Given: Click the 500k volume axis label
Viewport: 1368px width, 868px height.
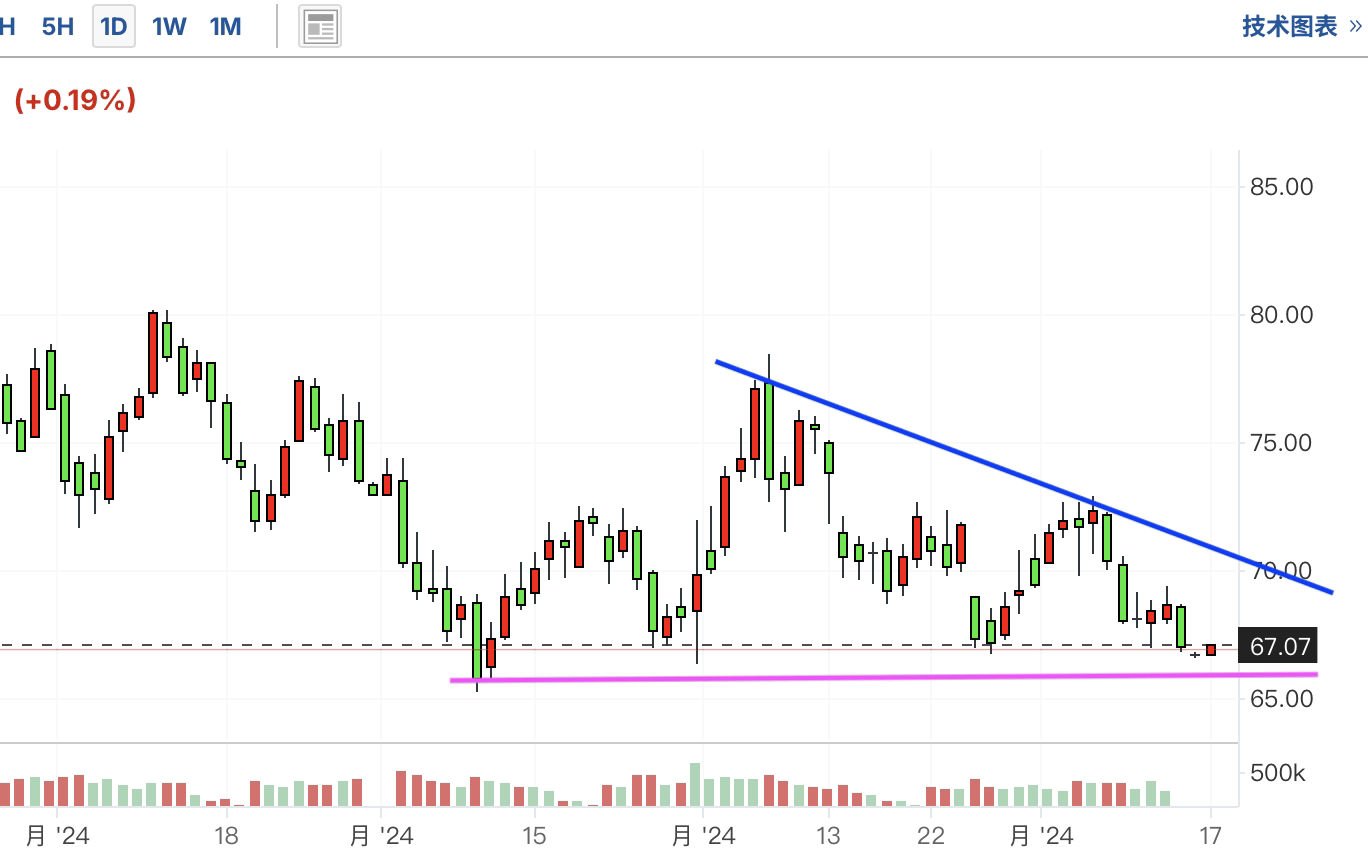Looking at the screenshot, I should click(1277, 773).
